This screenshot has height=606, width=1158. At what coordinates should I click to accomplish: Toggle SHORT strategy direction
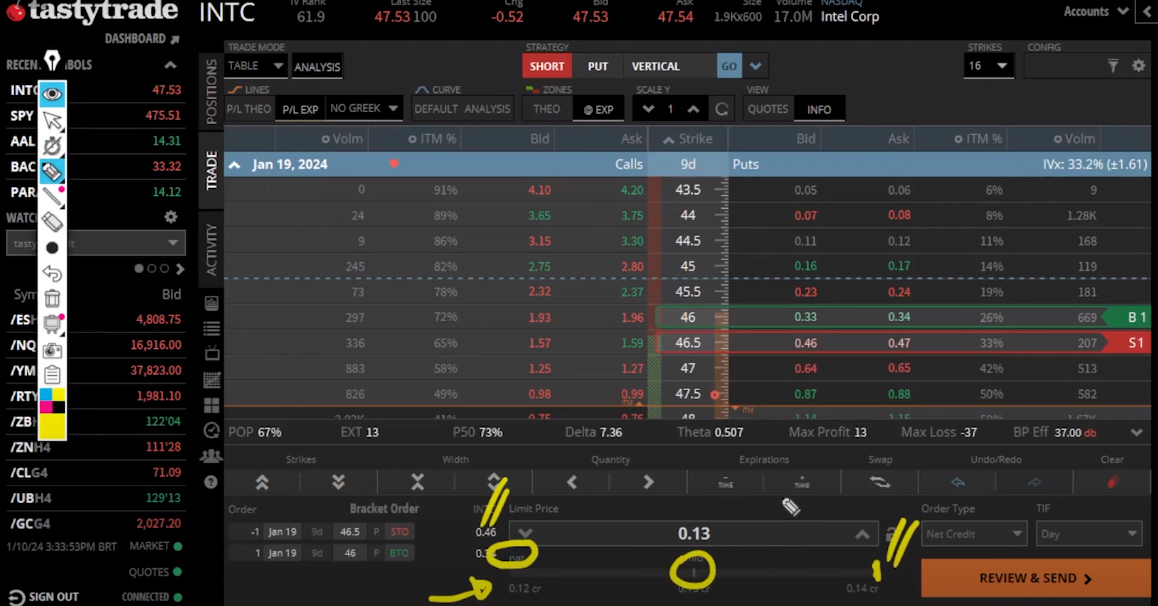click(x=547, y=66)
